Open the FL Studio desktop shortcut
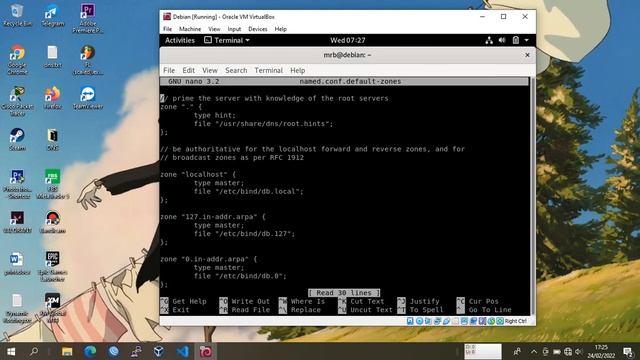This screenshot has height=360, width=640. click(88, 60)
